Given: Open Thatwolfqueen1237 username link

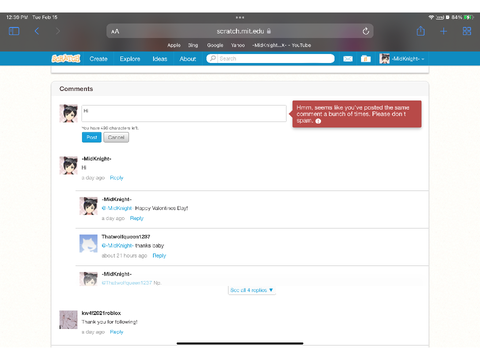Looking at the screenshot, I should 126,237.
